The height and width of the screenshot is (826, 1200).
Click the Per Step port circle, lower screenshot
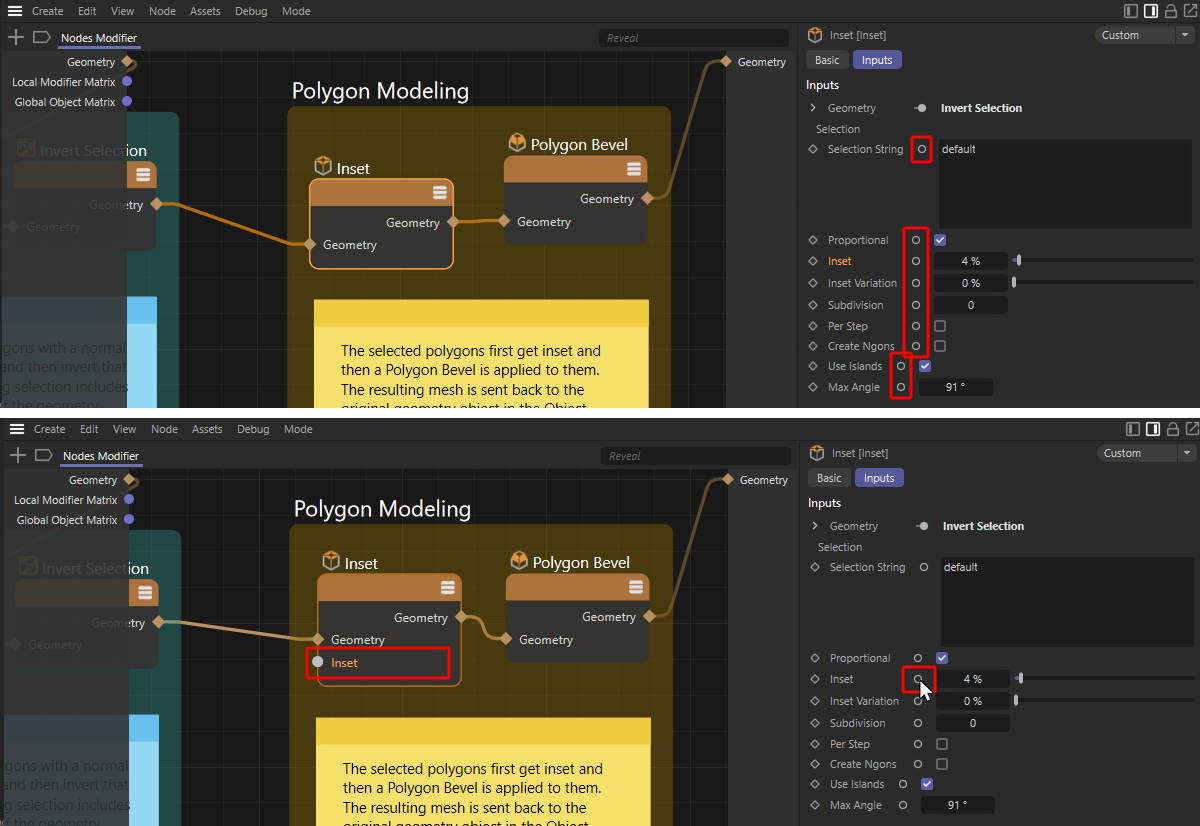click(x=918, y=744)
